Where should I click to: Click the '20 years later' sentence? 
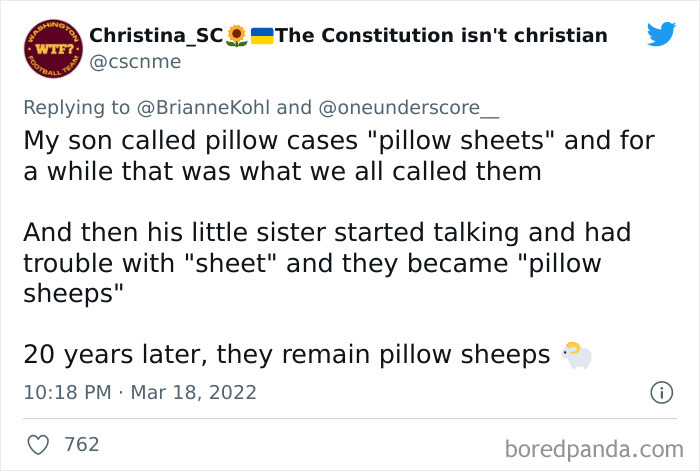[286, 355]
